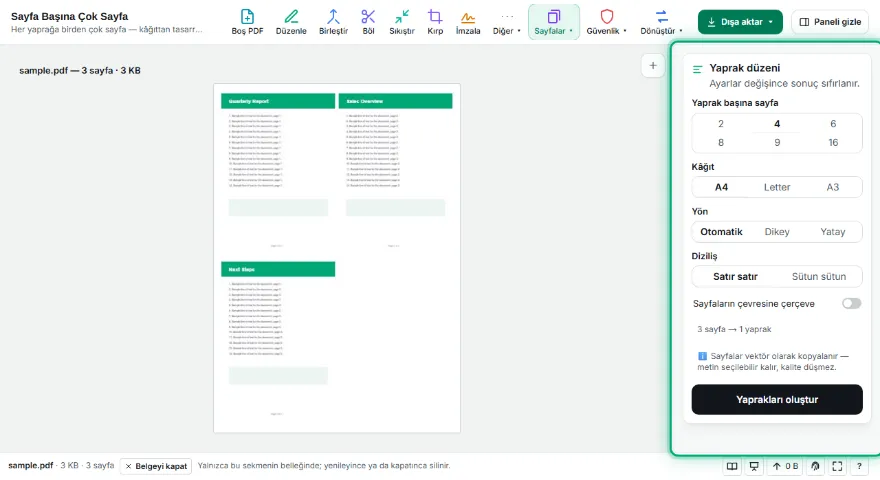Expand the Diğer more-tools menu

507,22
